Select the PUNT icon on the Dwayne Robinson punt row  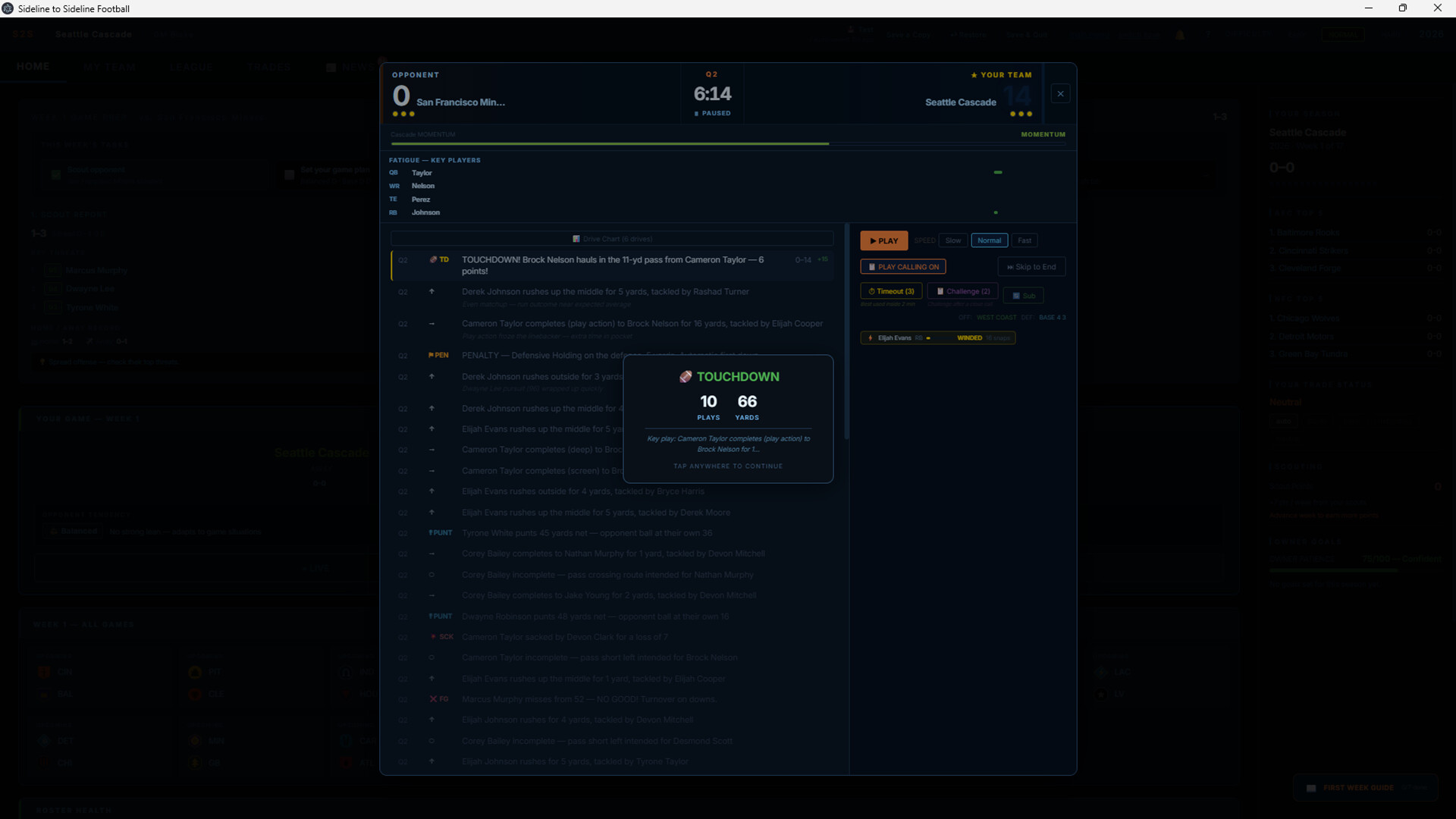[440, 616]
